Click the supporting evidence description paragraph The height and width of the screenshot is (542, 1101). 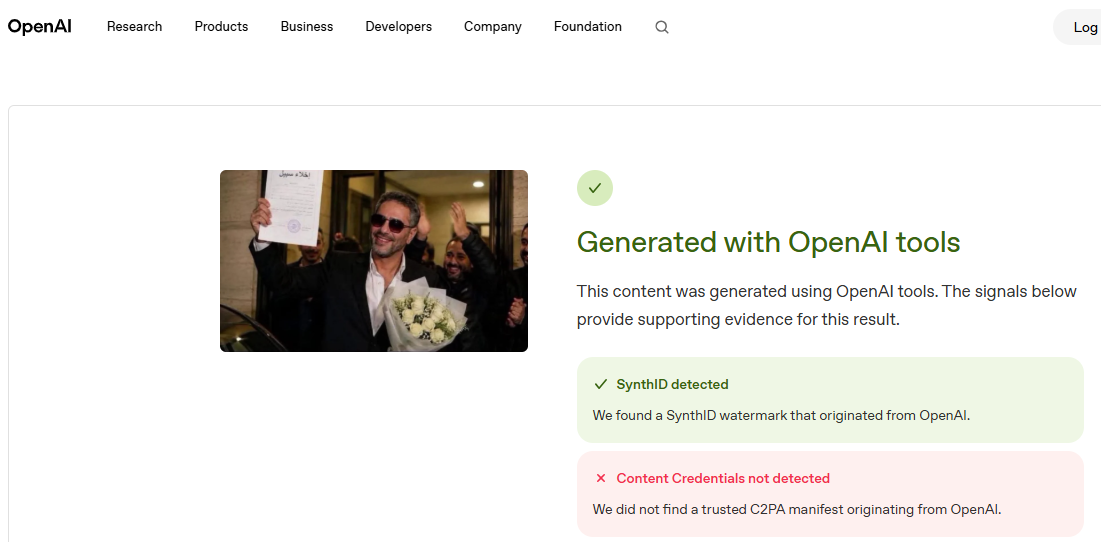coord(826,305)
